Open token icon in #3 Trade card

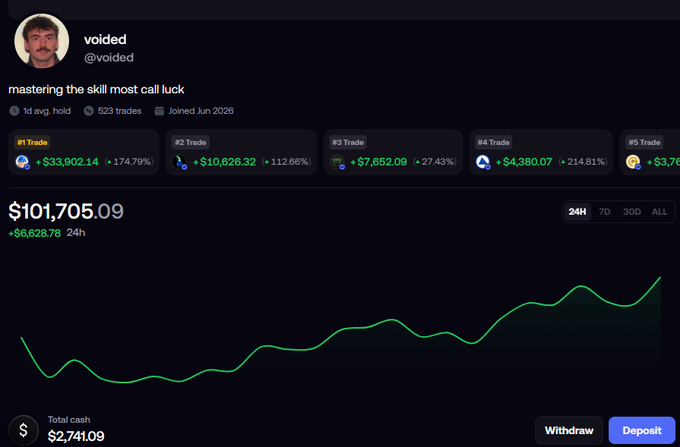coord(337,162)
